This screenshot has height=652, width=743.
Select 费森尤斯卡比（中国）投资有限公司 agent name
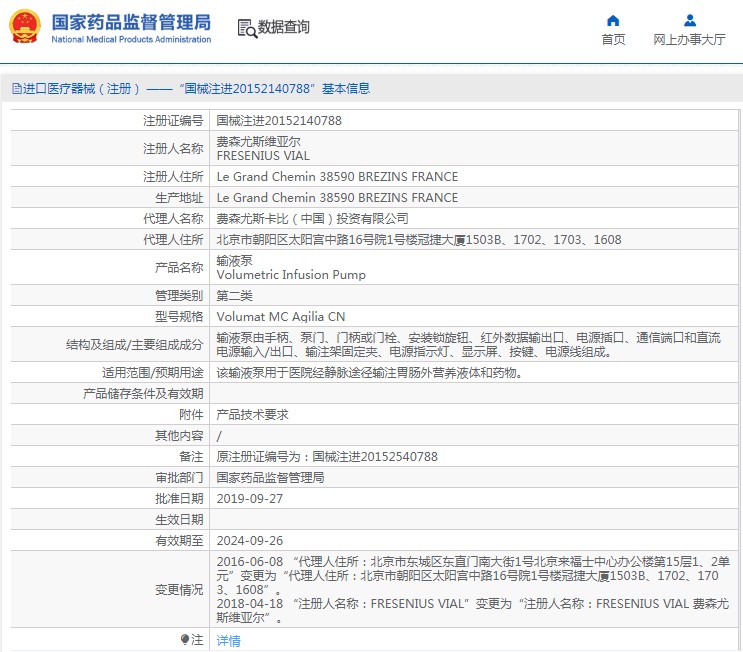[312, 218]
